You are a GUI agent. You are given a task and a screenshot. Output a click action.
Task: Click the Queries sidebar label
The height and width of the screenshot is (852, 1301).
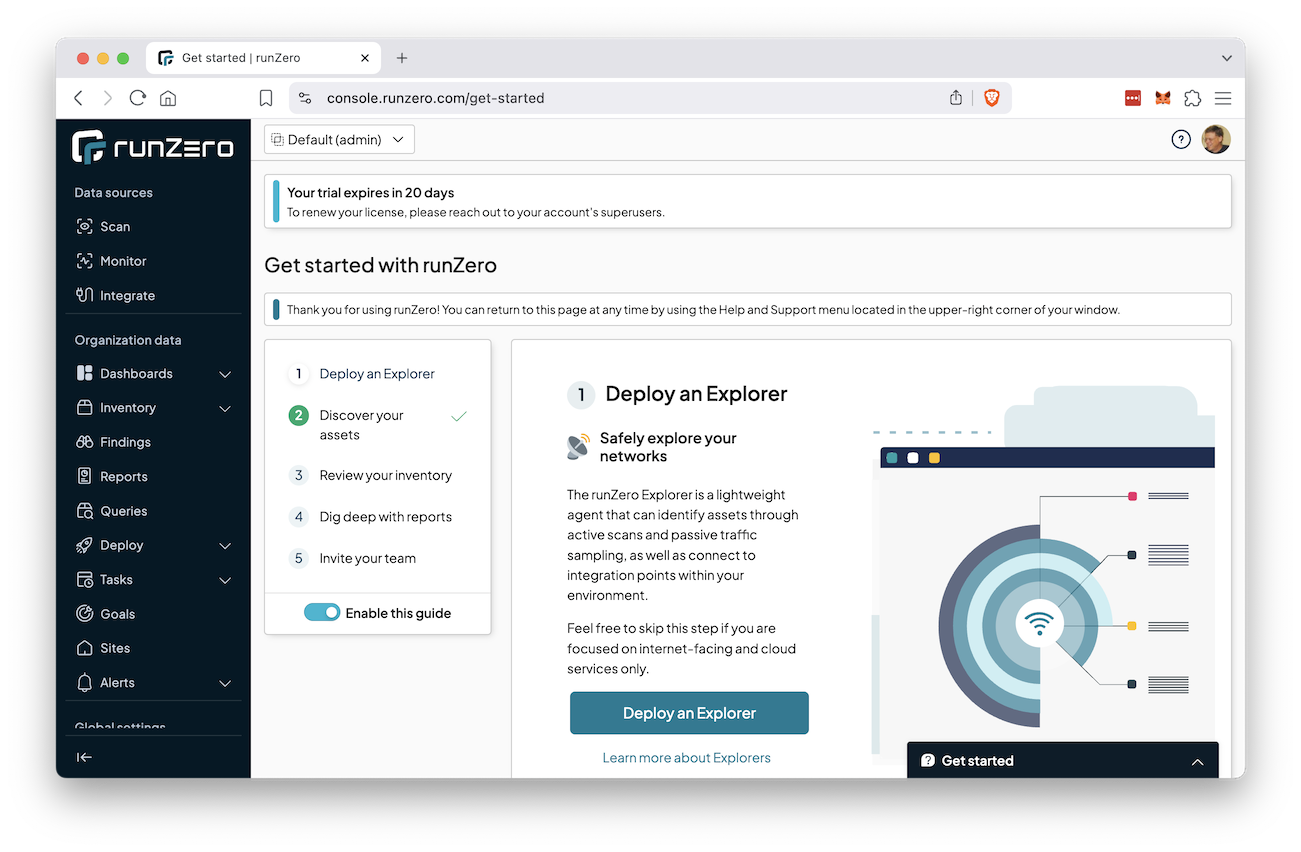point(124,511)
